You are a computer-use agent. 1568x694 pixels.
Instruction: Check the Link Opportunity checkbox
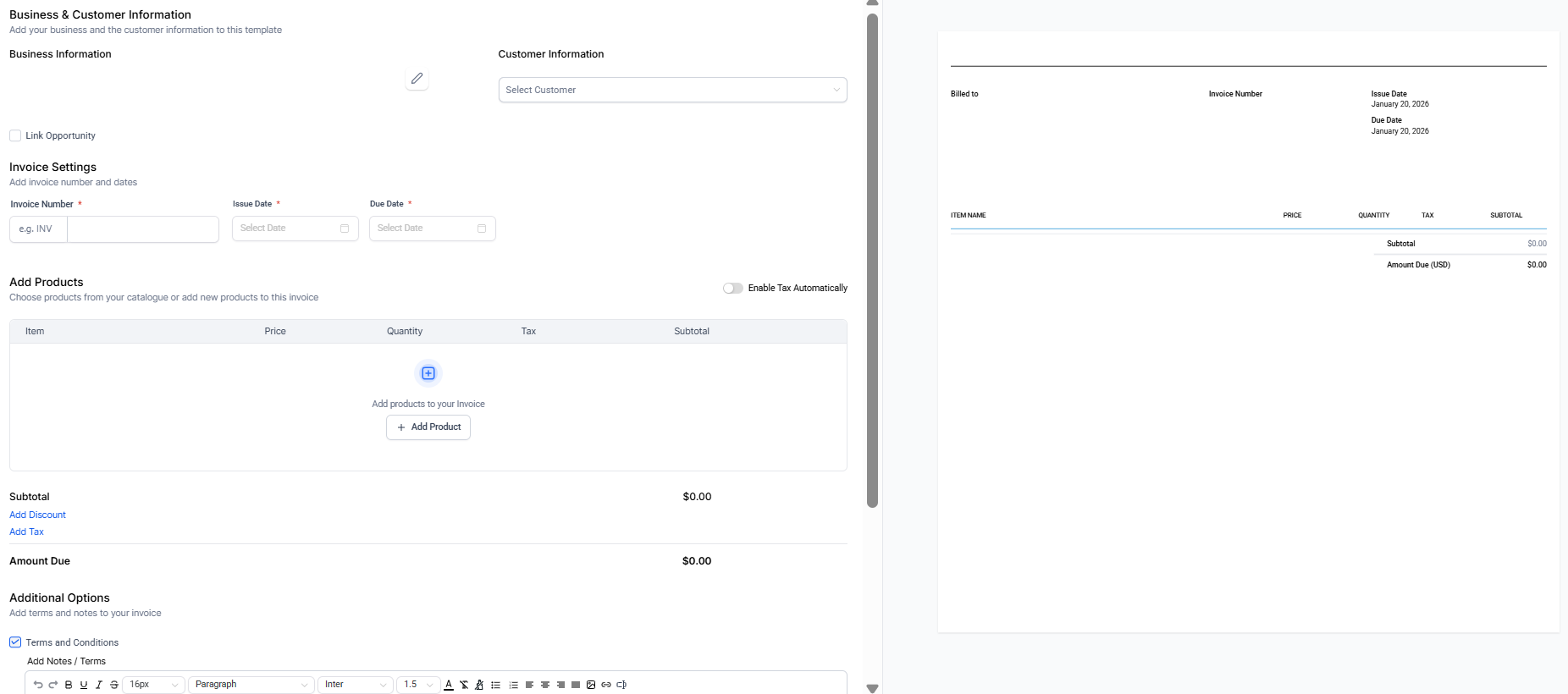pos(15,135)
